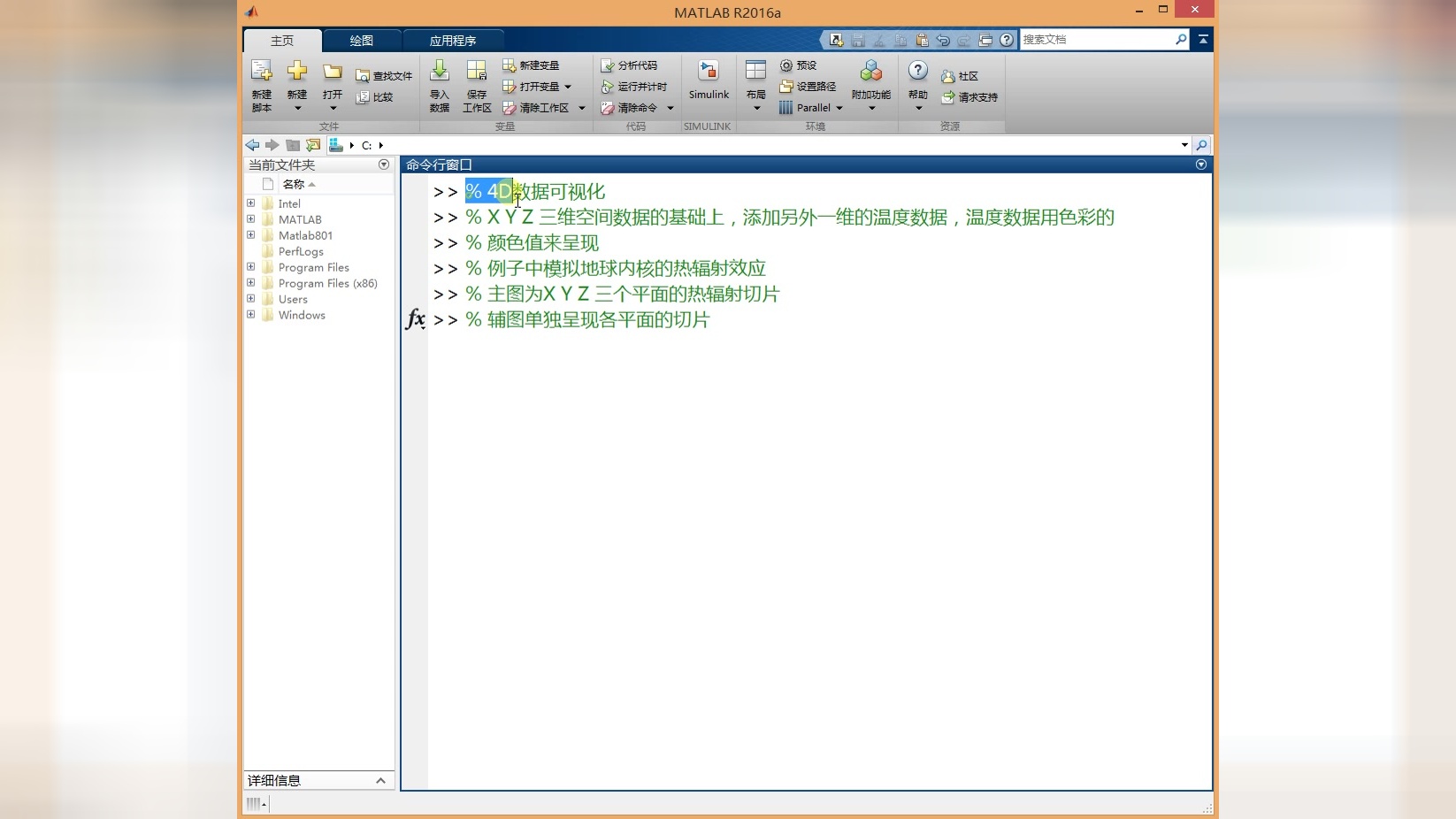This screenshot has height=819, width=1456.
Task: Click the 比较 (Compare) button
Action: 374,97
